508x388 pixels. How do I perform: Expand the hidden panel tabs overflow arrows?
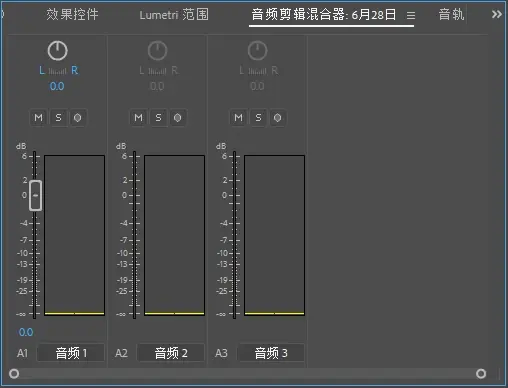pyautogui.click(x=497, y=14)
